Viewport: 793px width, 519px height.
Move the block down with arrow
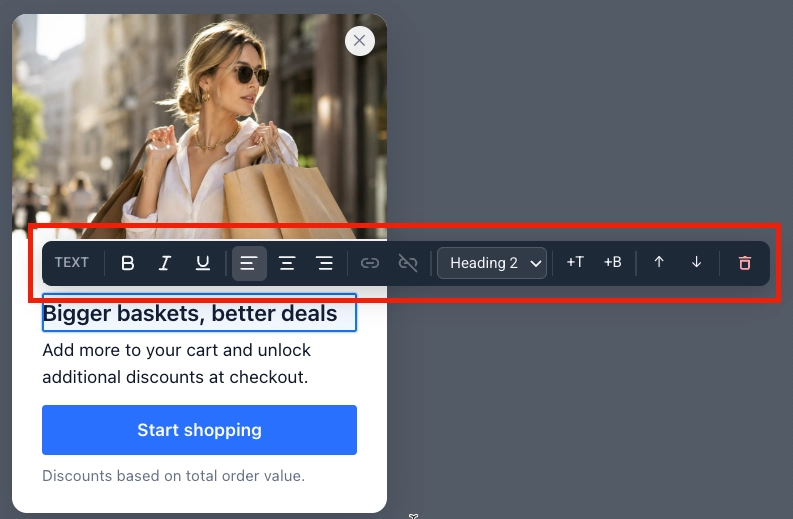click(x=696, y=263)
